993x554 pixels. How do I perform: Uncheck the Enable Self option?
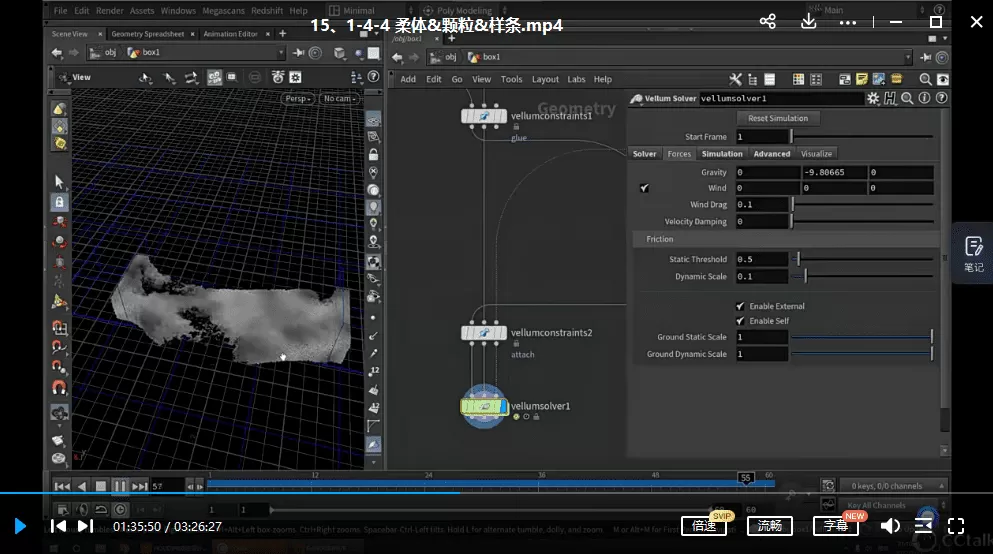tap(740, 321)
